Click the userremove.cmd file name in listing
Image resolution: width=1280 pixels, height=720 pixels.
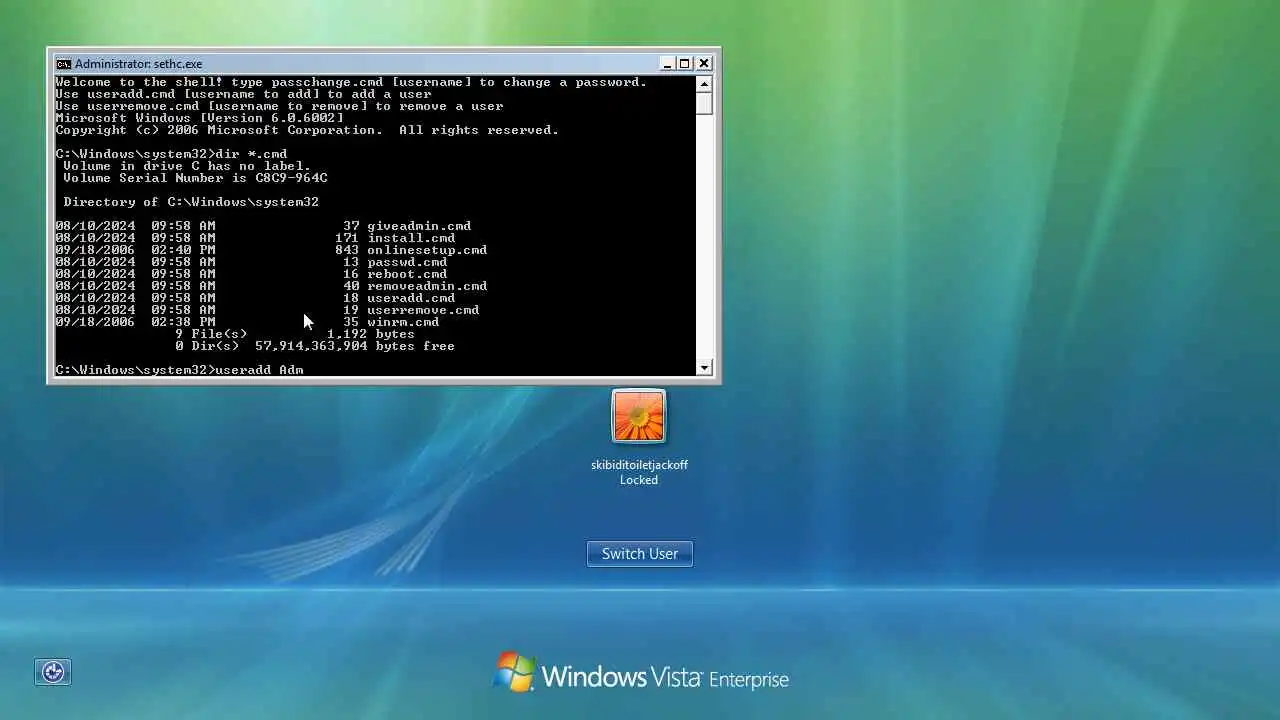pyautogui.click(x=423, y=310)
